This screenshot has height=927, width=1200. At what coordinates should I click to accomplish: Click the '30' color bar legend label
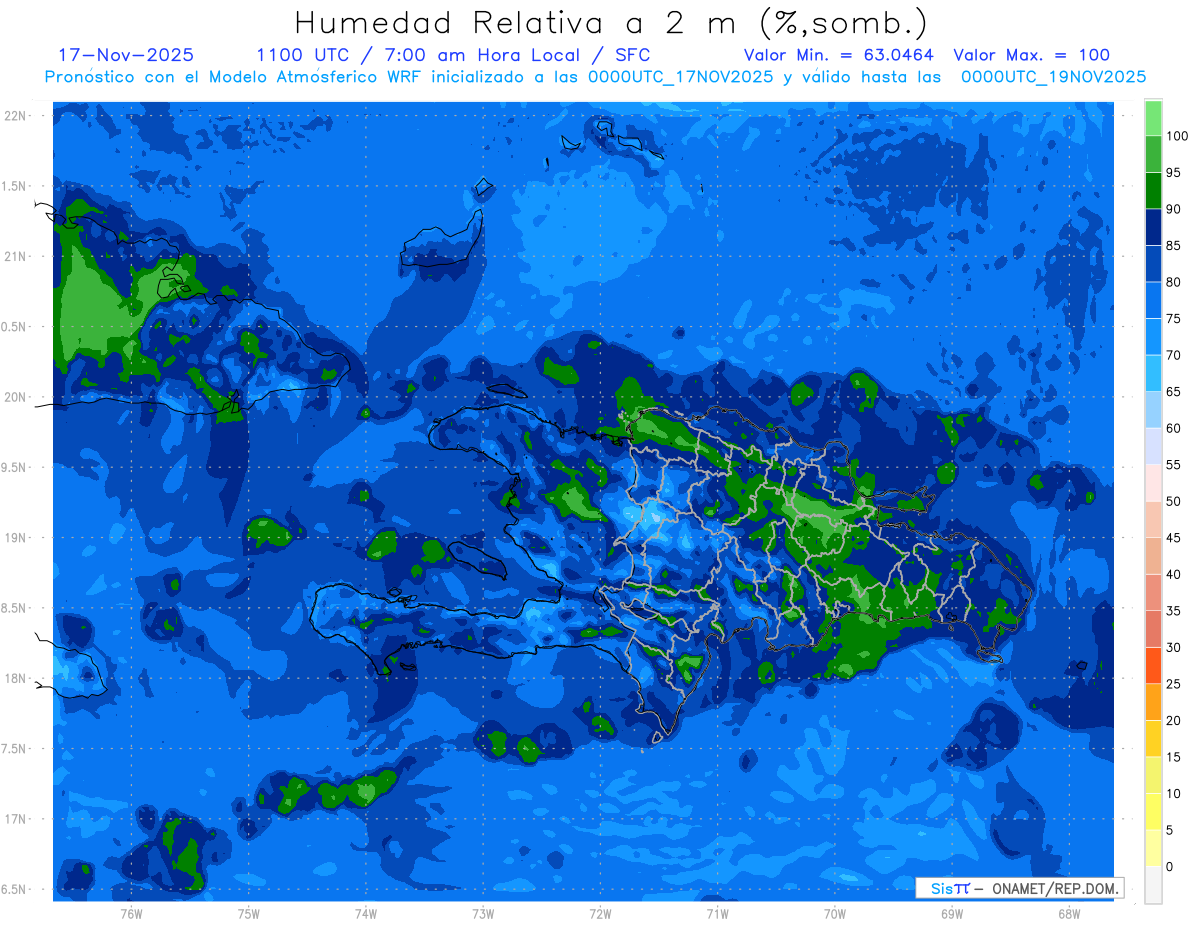point(1173,647)
